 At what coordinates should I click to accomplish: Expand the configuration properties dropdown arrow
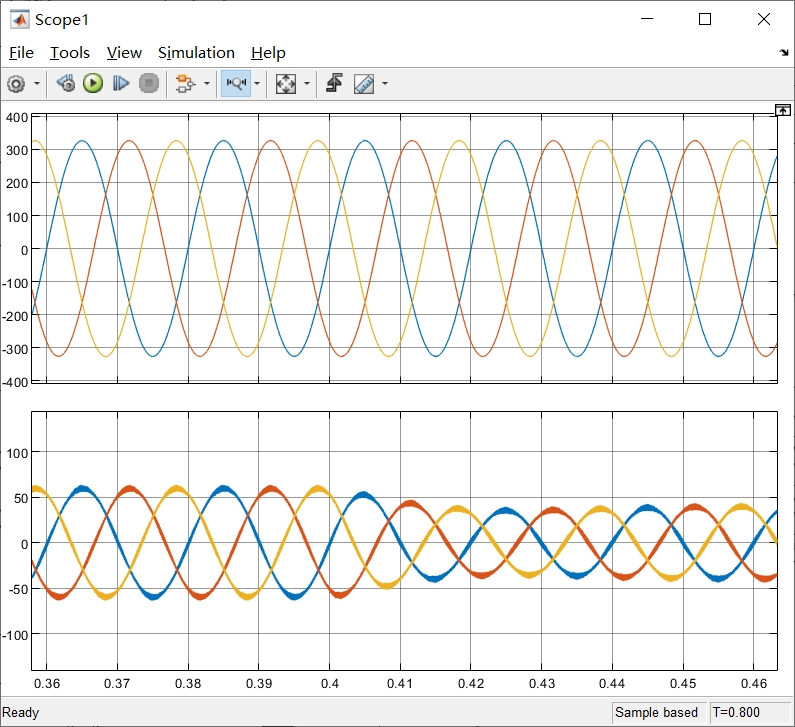37,84
